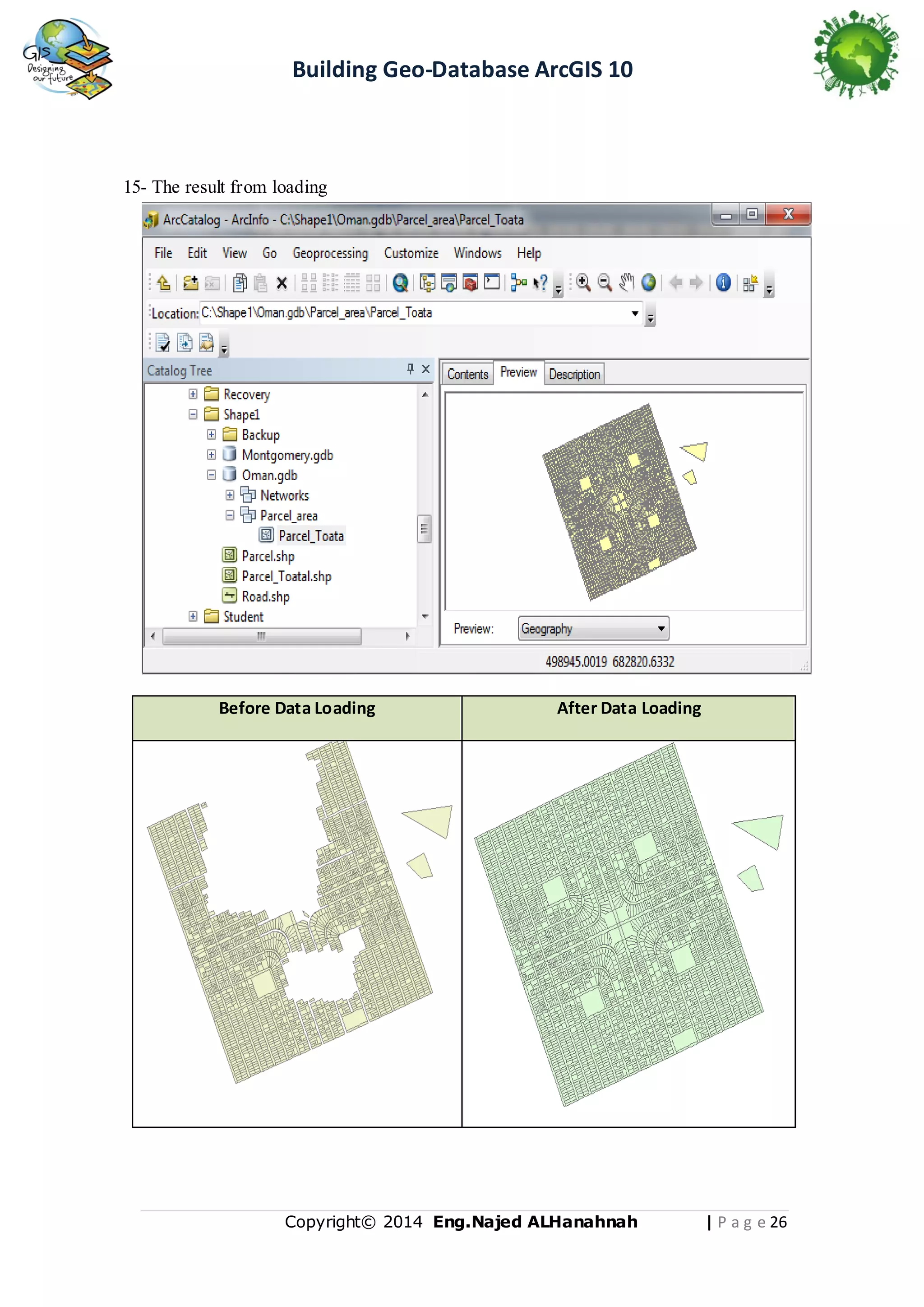Viewport: 924px width, 1307px height.
Task: Click the Copy toolbar icon
Action: pyautogui.click(x=240, y=283)
